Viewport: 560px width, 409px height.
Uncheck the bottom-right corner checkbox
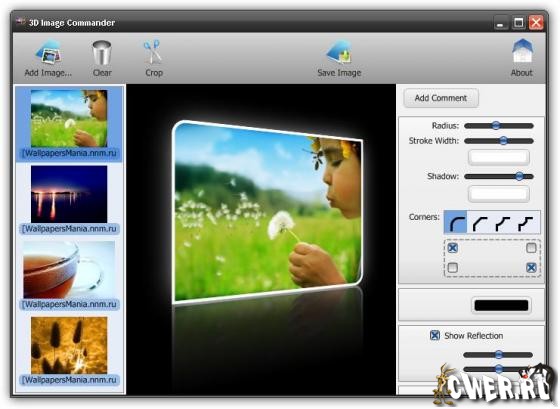(531, 267)
